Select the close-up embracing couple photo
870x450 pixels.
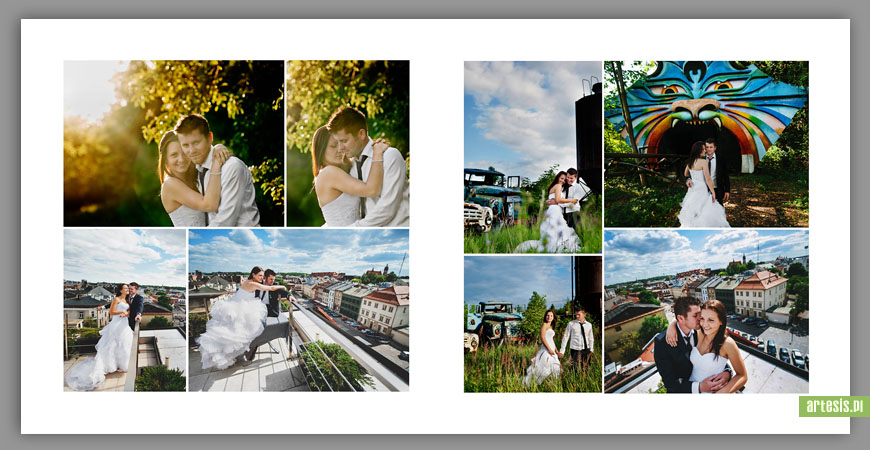[348, 143]
